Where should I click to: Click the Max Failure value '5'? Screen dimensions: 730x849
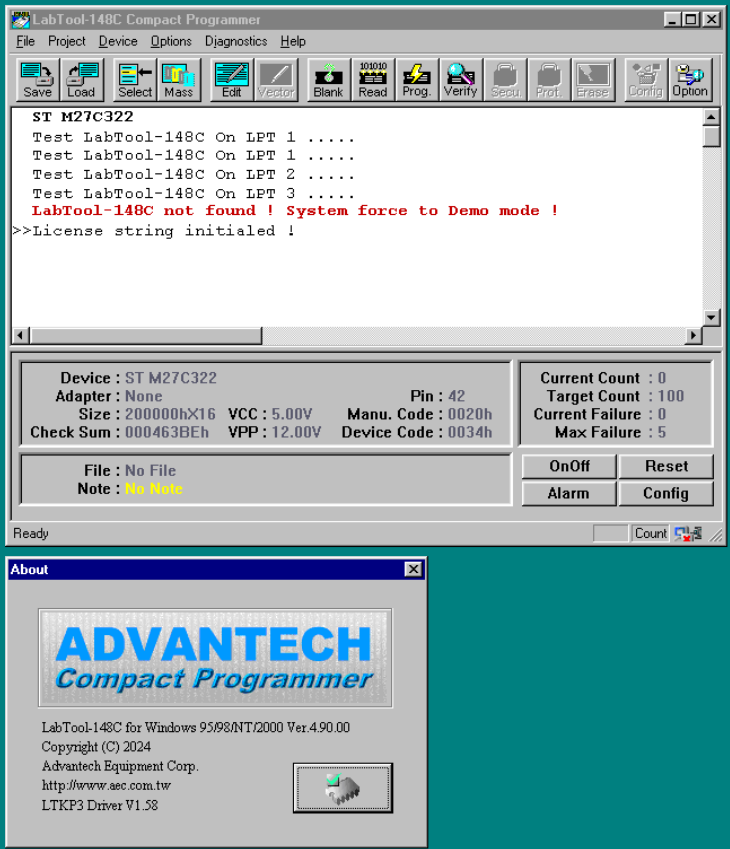[x=662, y=432]
